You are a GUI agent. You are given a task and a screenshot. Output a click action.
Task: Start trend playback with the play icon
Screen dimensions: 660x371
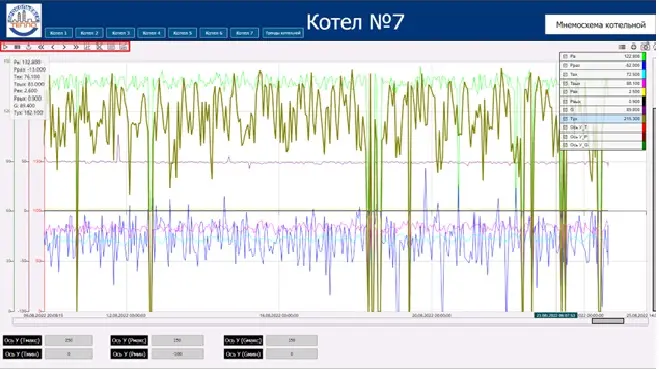click(x=5, y=47)
